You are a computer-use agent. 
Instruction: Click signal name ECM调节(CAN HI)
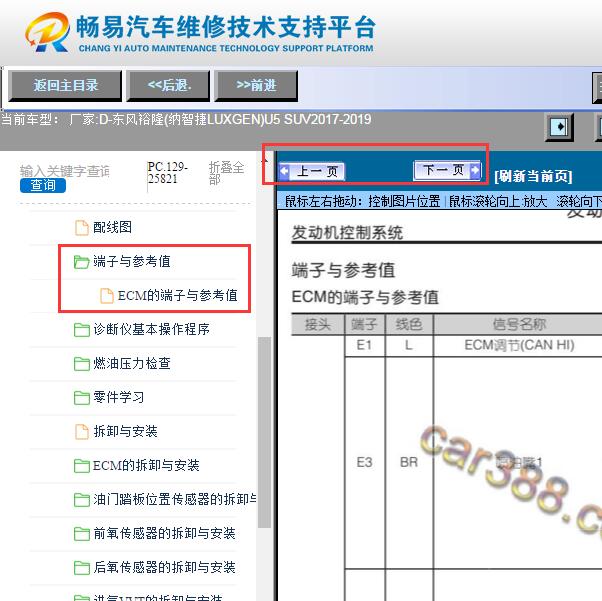click(519, 345)
